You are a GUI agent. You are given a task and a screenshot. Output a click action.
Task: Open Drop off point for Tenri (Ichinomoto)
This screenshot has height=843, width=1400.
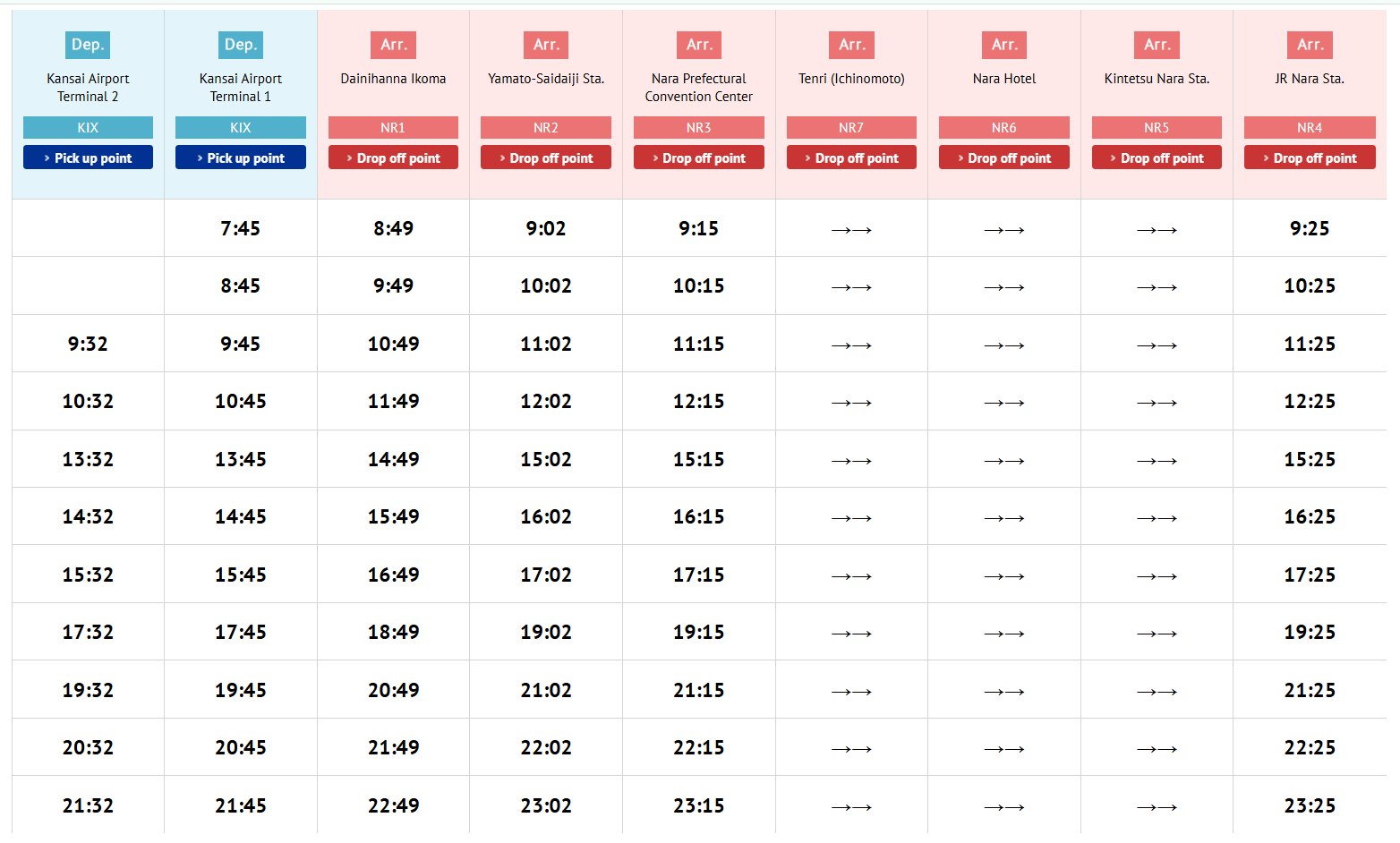851,158
